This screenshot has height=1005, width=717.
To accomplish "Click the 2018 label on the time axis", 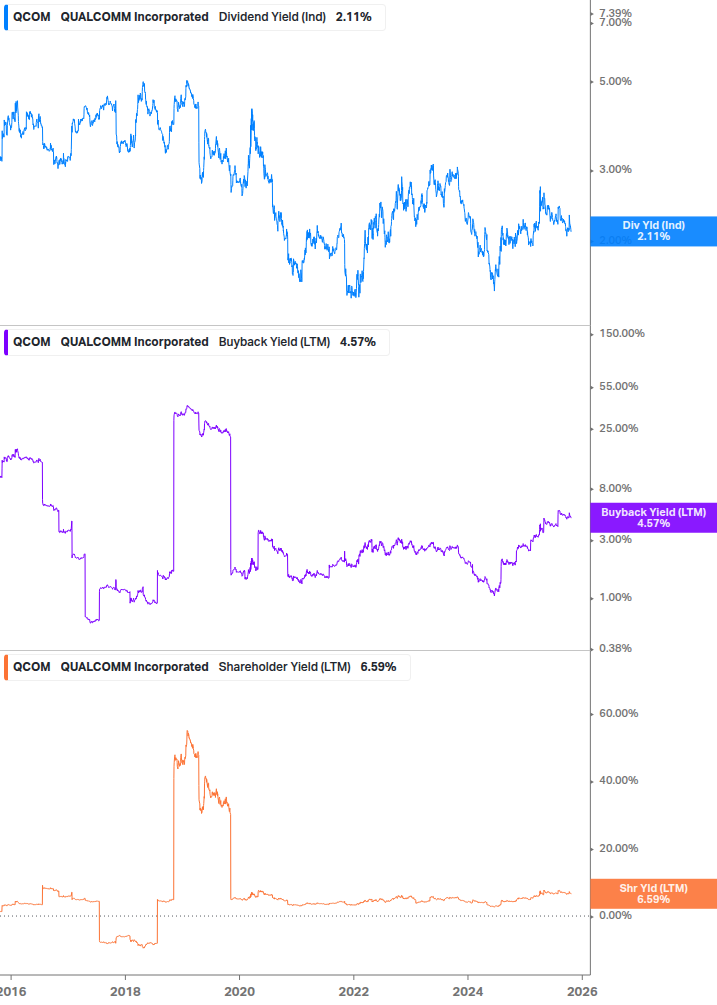I will (x=124, y=991).
